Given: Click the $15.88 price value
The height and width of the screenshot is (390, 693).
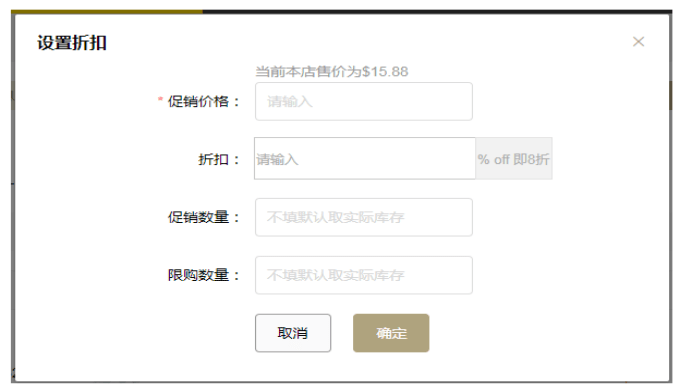Looking at the screenshot, I should pos(385,72).
